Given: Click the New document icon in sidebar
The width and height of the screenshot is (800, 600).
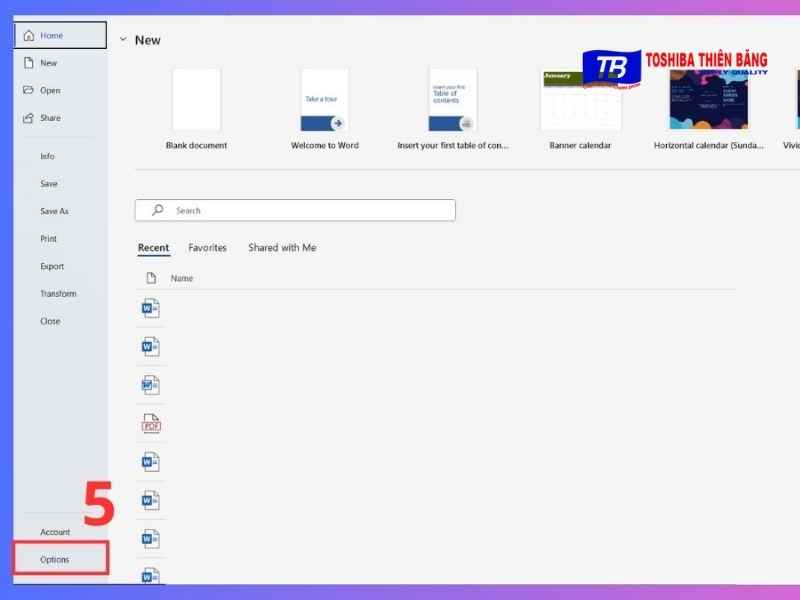Looking at the screenshot, I should pos(28,63).
